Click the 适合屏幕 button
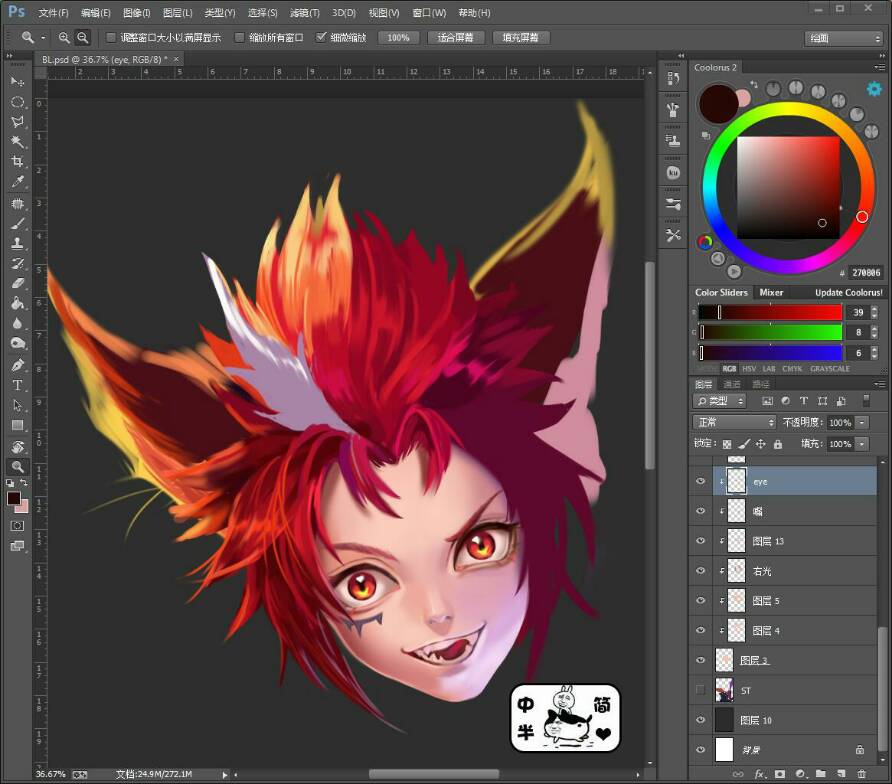Image resolution: width=892 pixels, height=784 pixels. (x=456, y=38)
